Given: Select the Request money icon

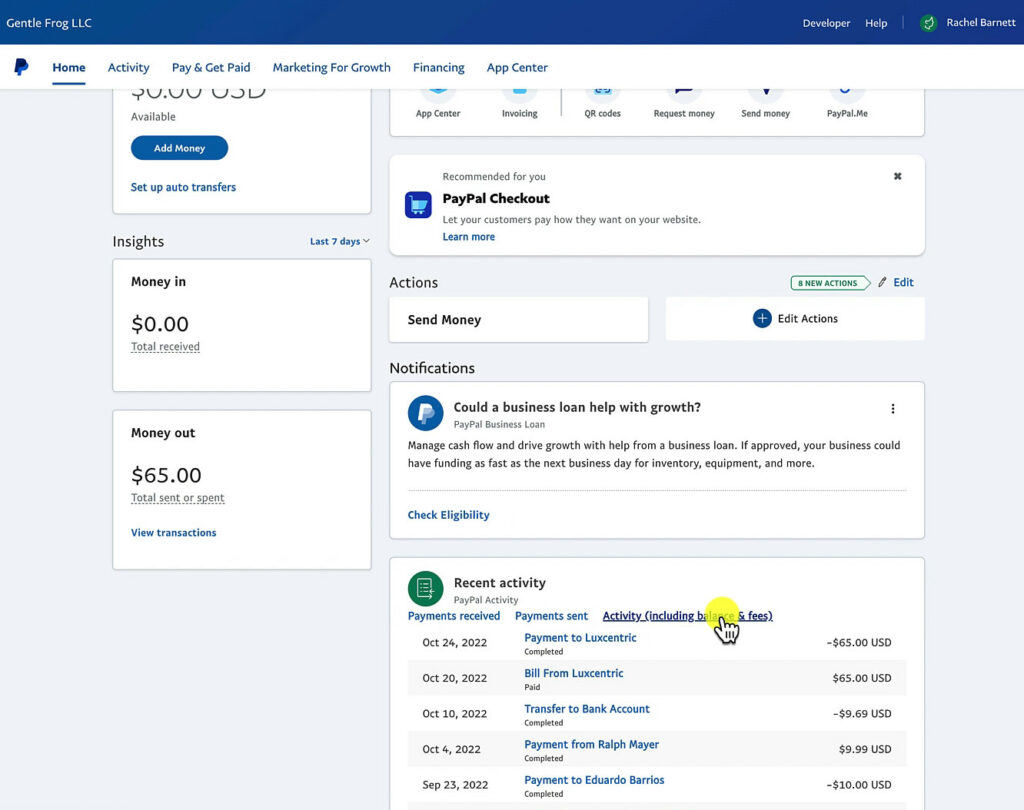Looking at the screenshot, I should [x=684, y=90].
